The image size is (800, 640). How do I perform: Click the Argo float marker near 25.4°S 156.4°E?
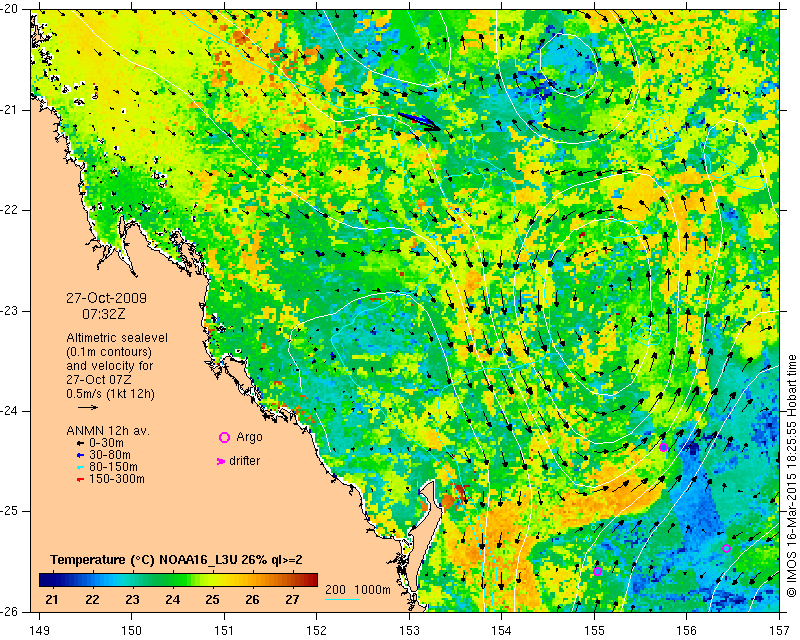pyautogui.click(x=727, y=549)
